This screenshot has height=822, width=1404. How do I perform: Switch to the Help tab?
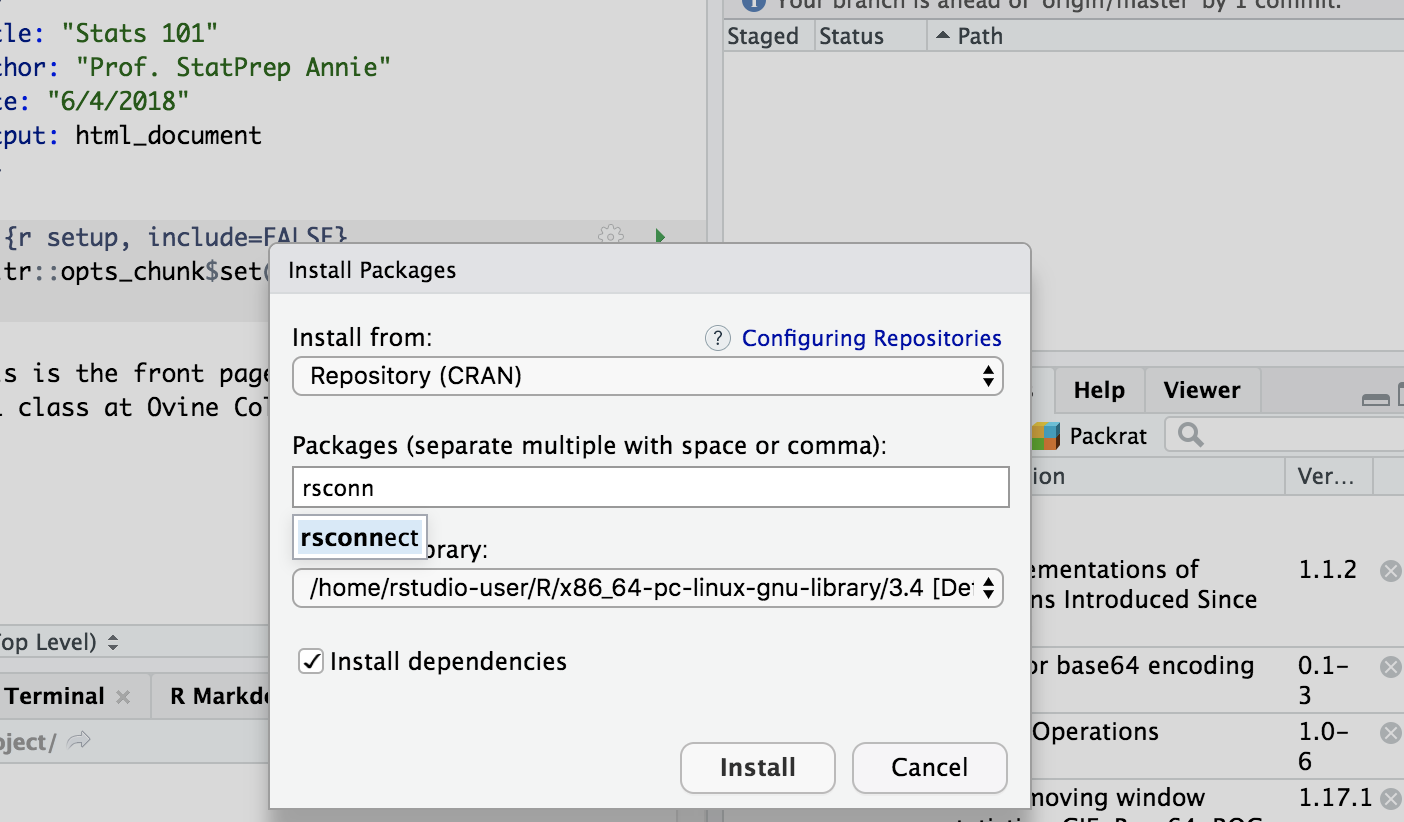(x=1098, y=390)
